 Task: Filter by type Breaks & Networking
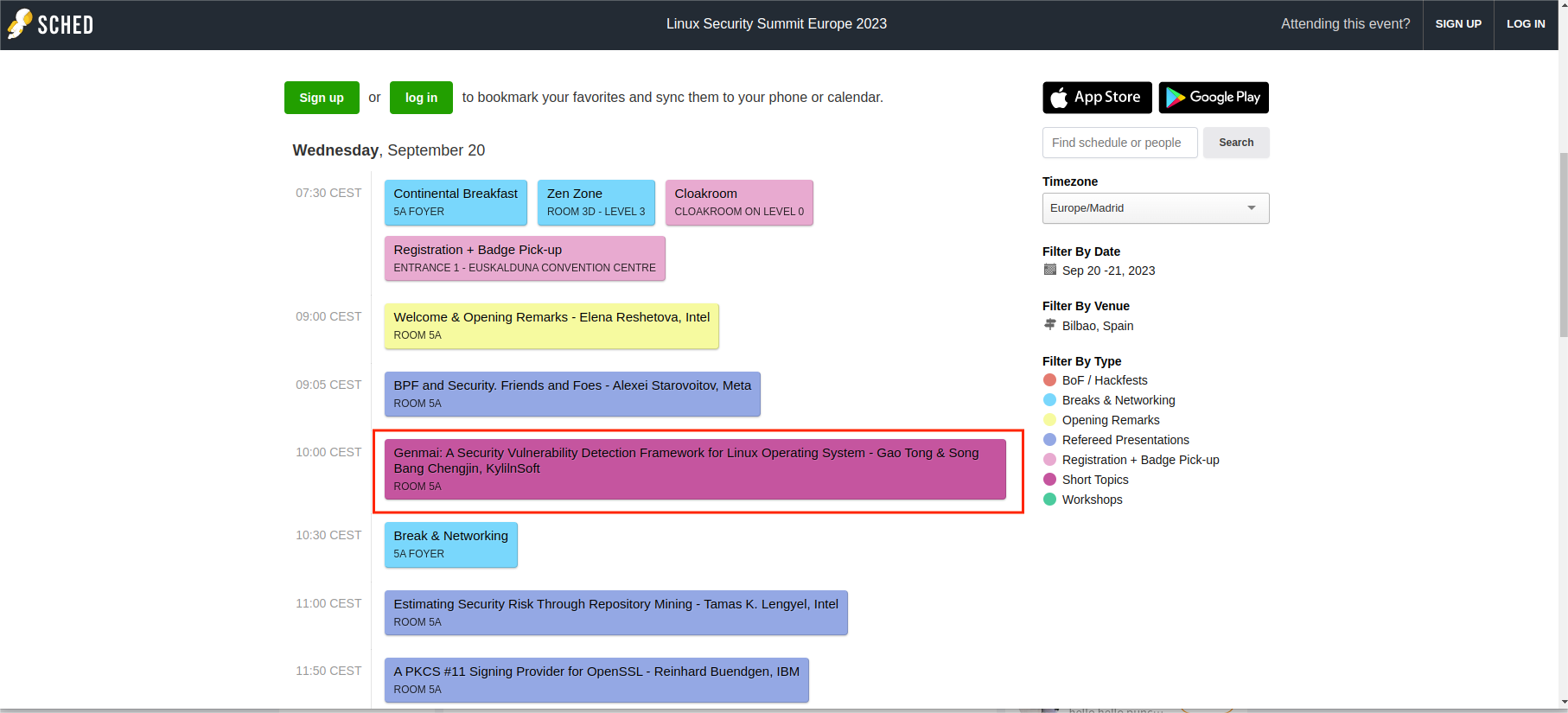1119,400
